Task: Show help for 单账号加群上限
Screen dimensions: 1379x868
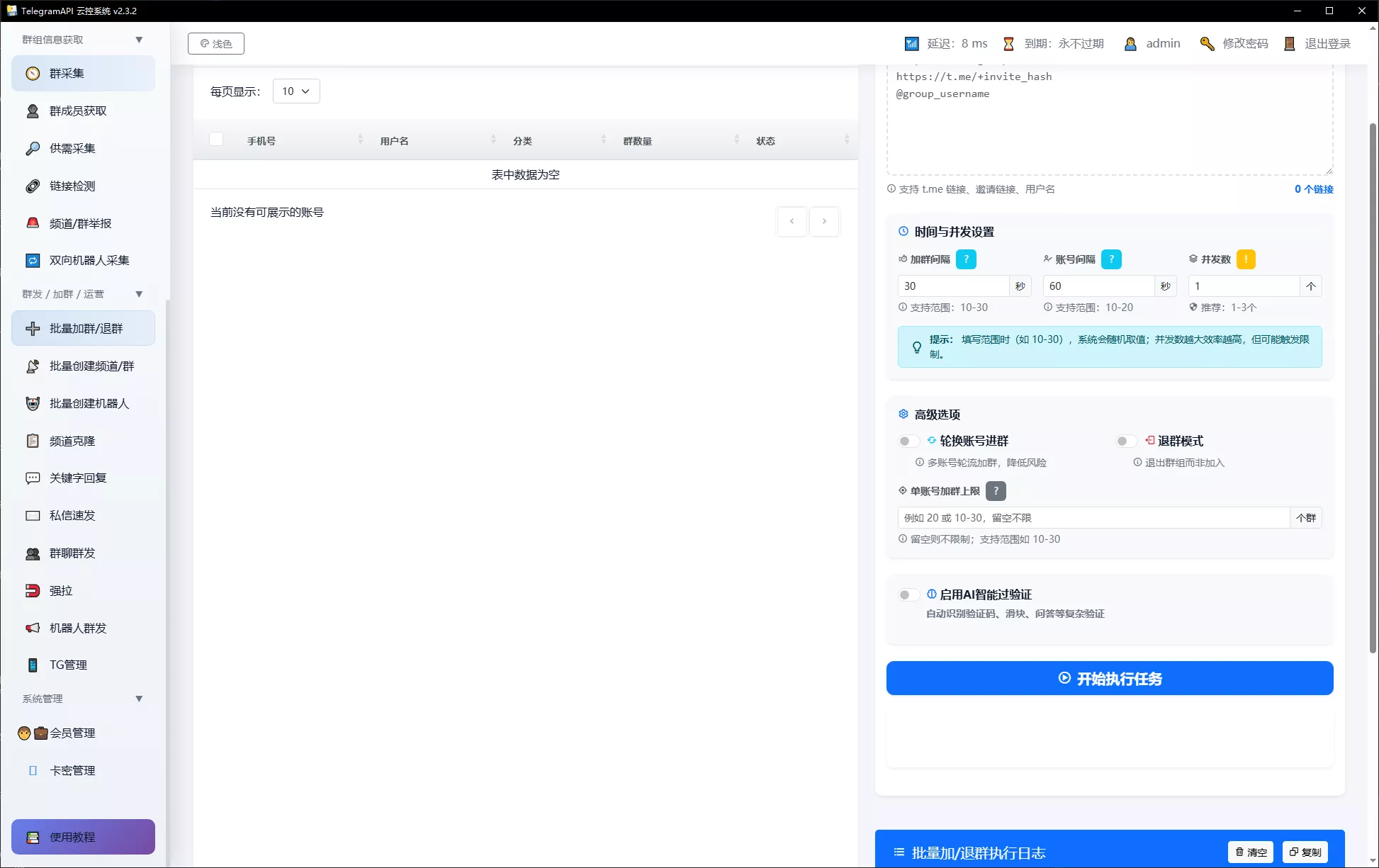Action: 996,491
